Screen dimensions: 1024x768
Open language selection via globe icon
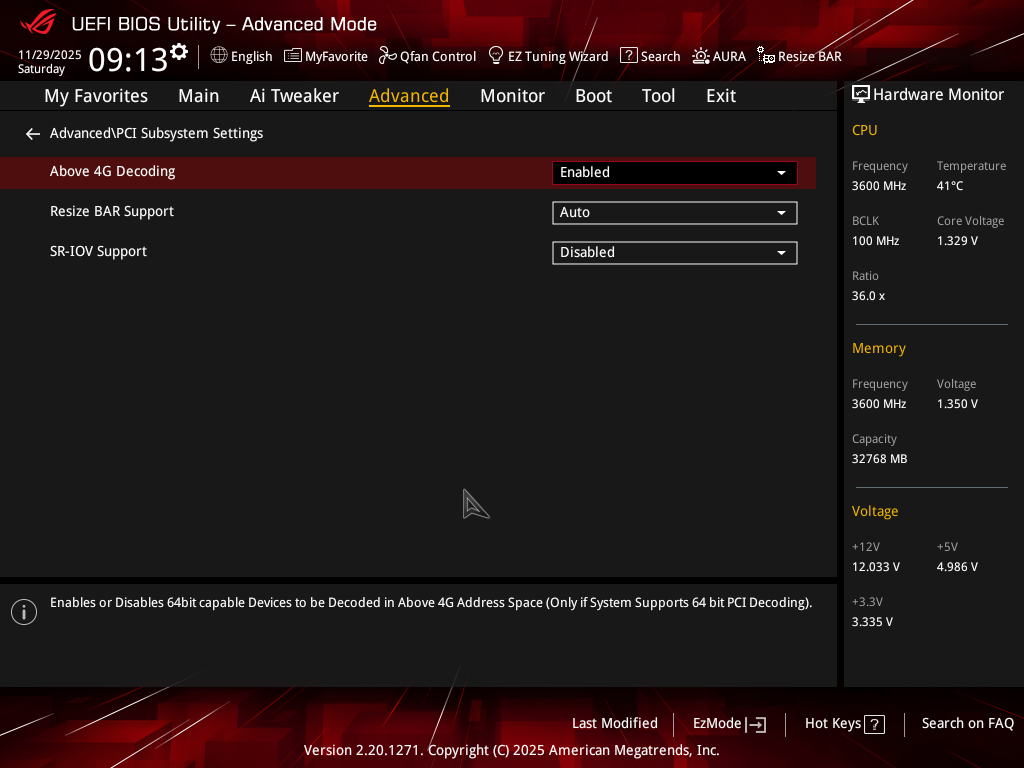click(x=219, y=56)
